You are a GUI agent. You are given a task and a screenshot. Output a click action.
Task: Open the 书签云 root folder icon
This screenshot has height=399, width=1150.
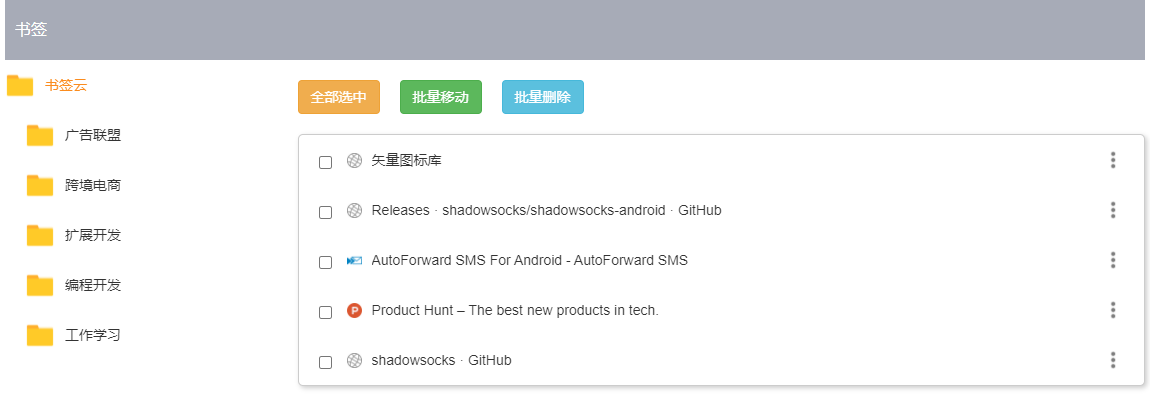pyautogui.click(x=20, y=86)
